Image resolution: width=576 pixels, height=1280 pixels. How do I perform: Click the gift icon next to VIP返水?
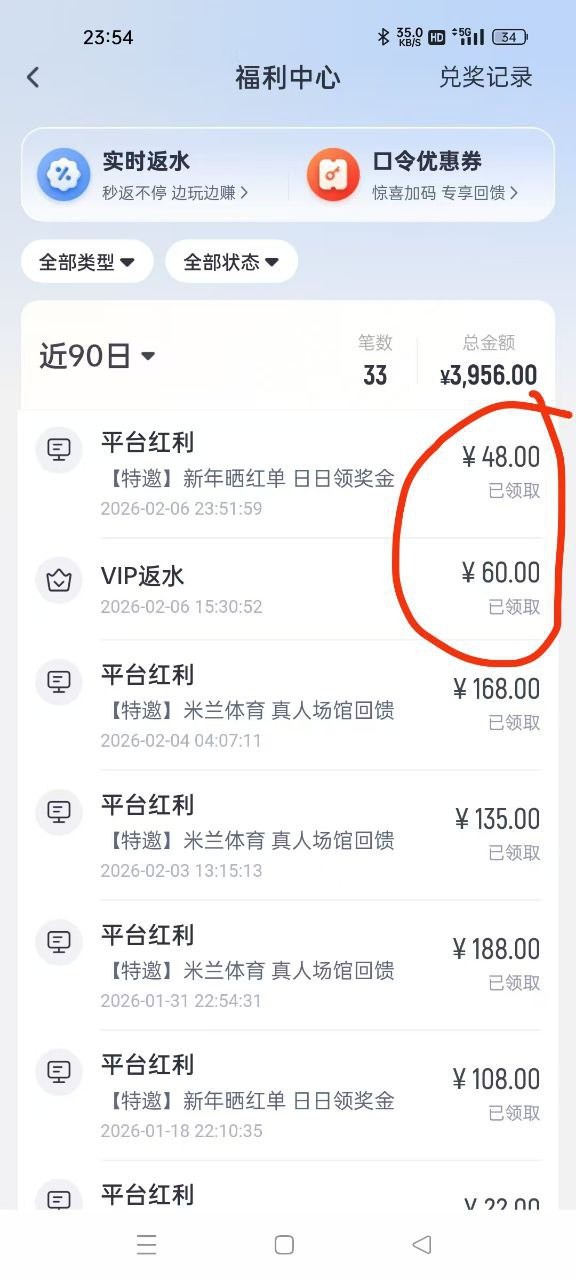(x=58, y=580)
